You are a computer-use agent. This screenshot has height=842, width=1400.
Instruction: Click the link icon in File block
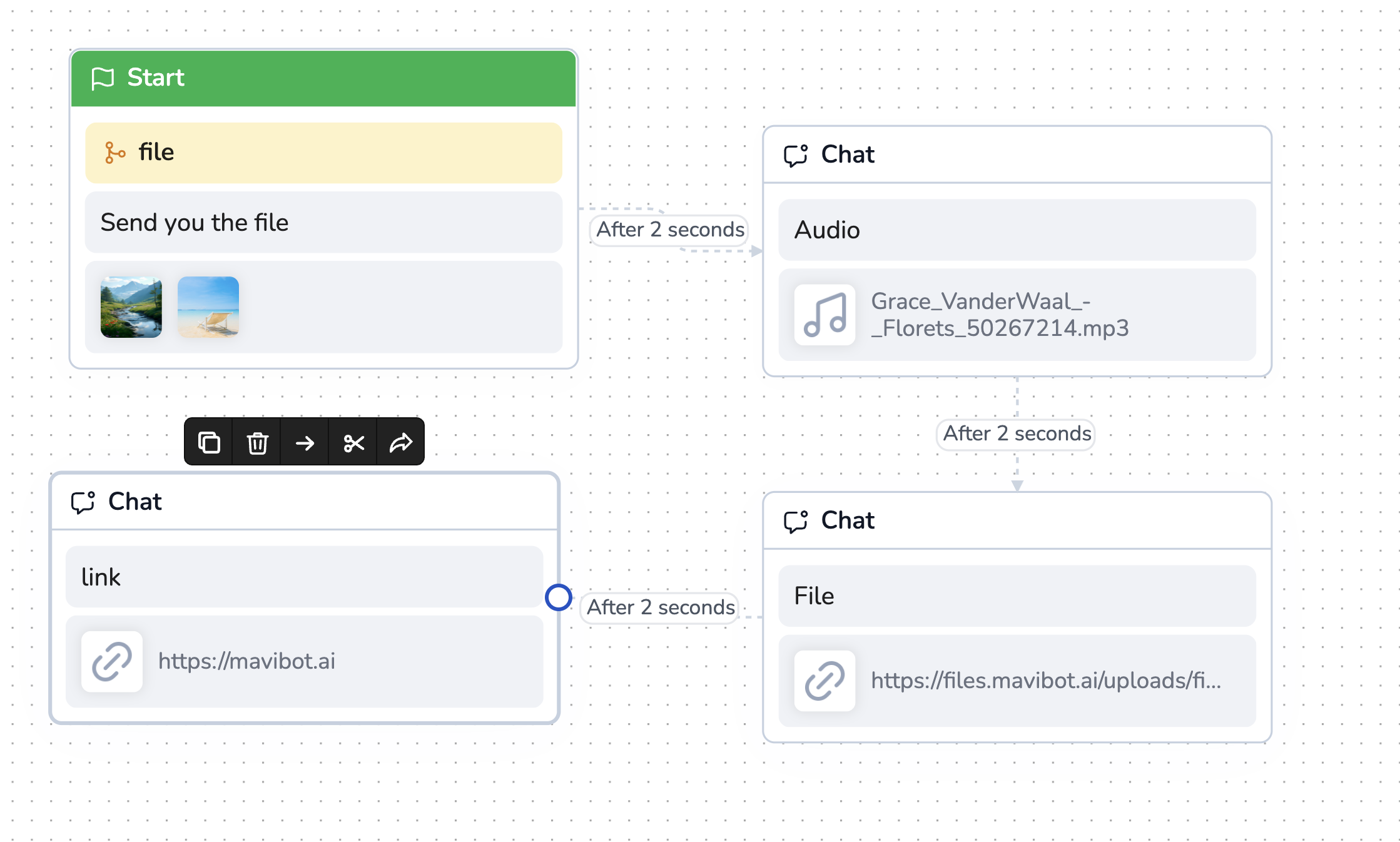pyautogui.click(x=824, y=681)
